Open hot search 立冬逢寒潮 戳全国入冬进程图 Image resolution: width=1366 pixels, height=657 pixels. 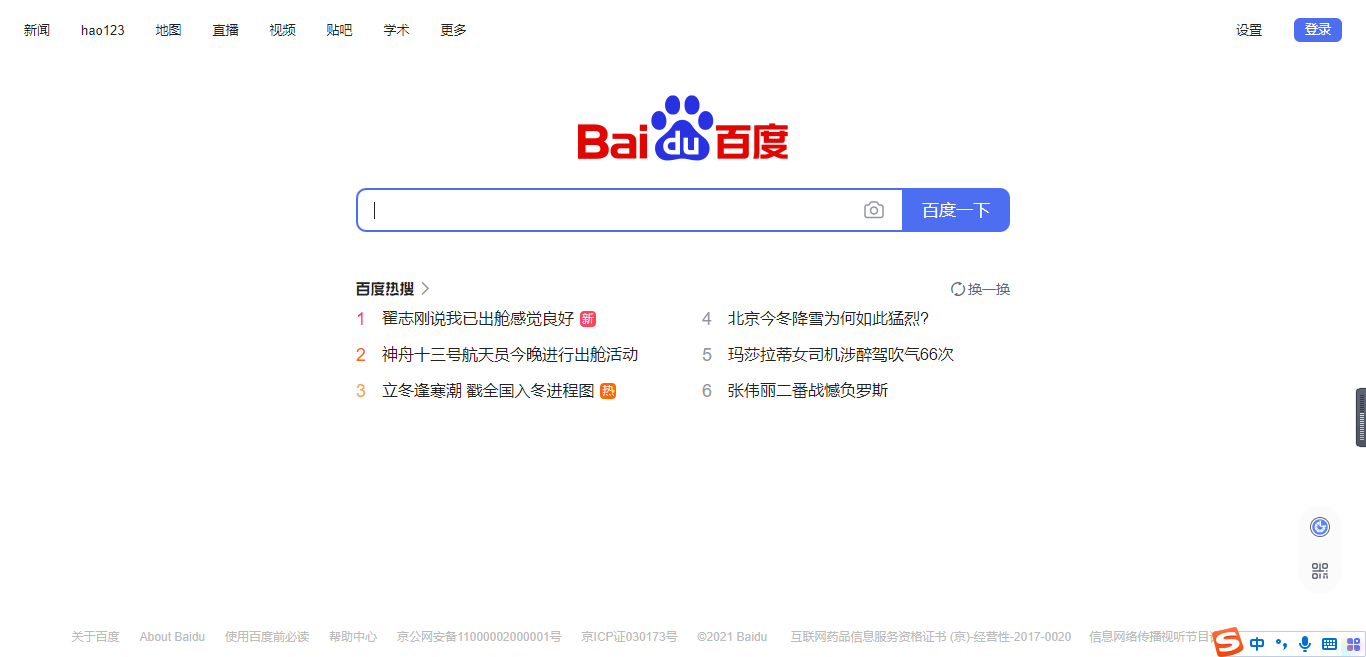pyautogui.click(x=488, y=391)
